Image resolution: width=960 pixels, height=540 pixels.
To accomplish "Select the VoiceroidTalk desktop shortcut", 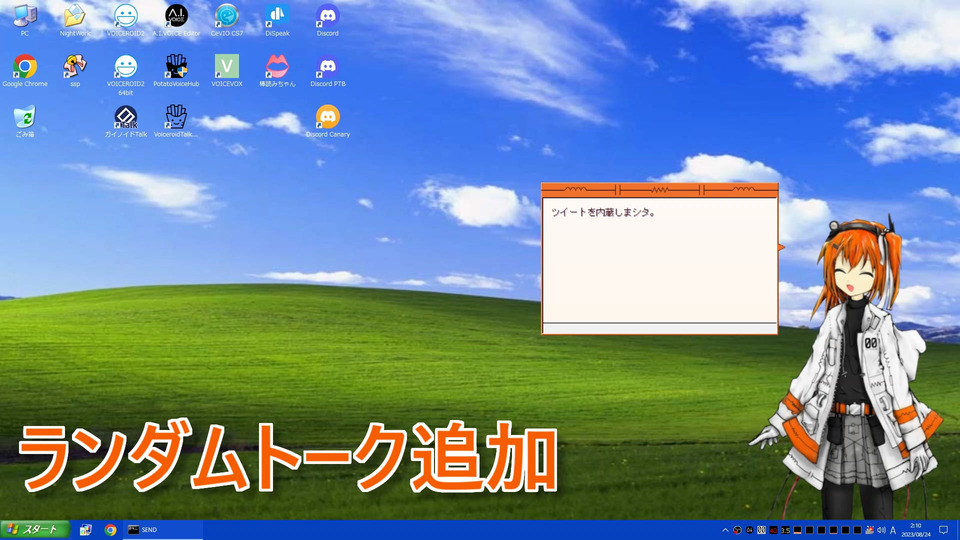I will pos(176,121).
